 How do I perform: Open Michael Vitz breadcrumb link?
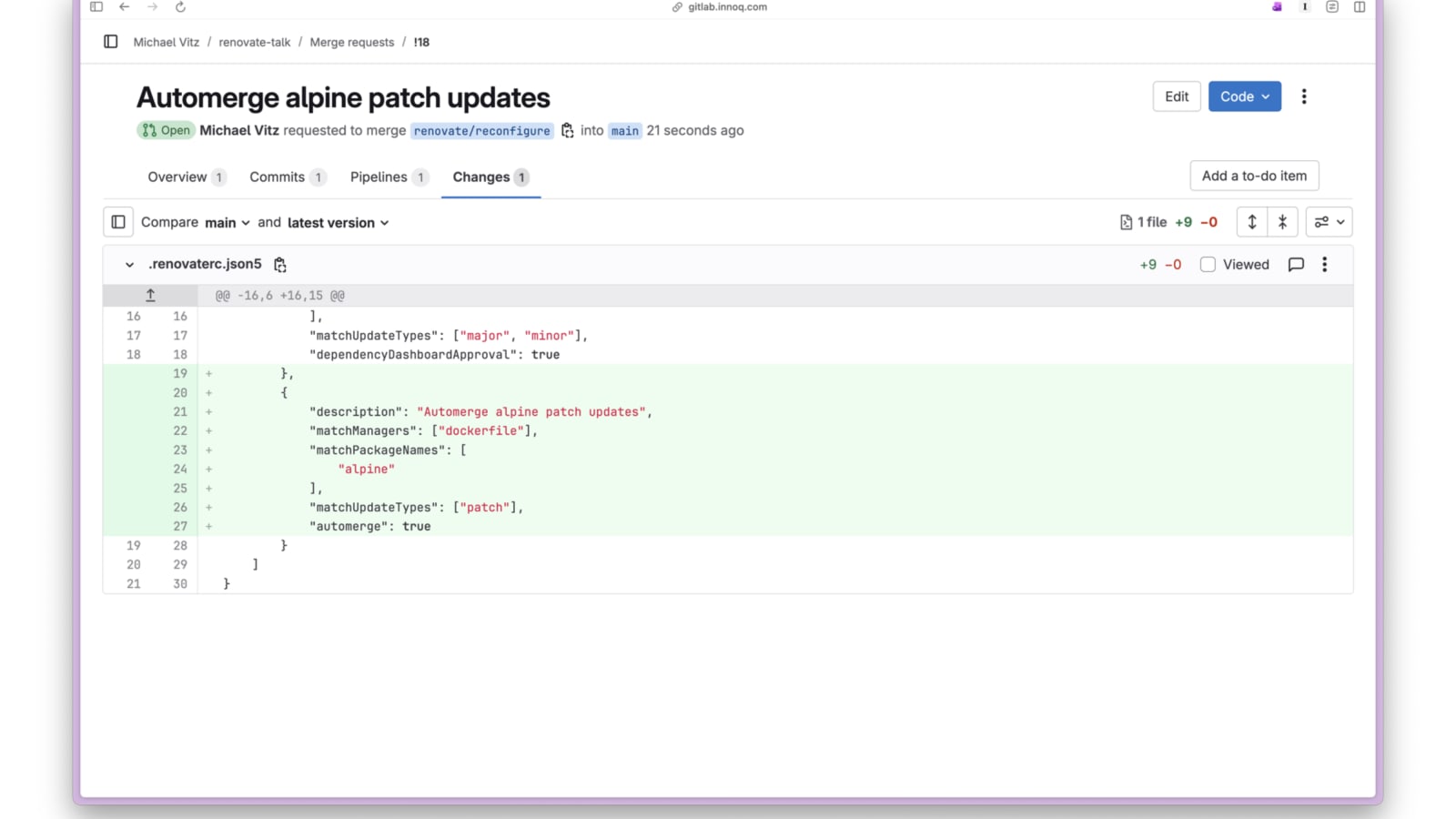tap(167, 43)
